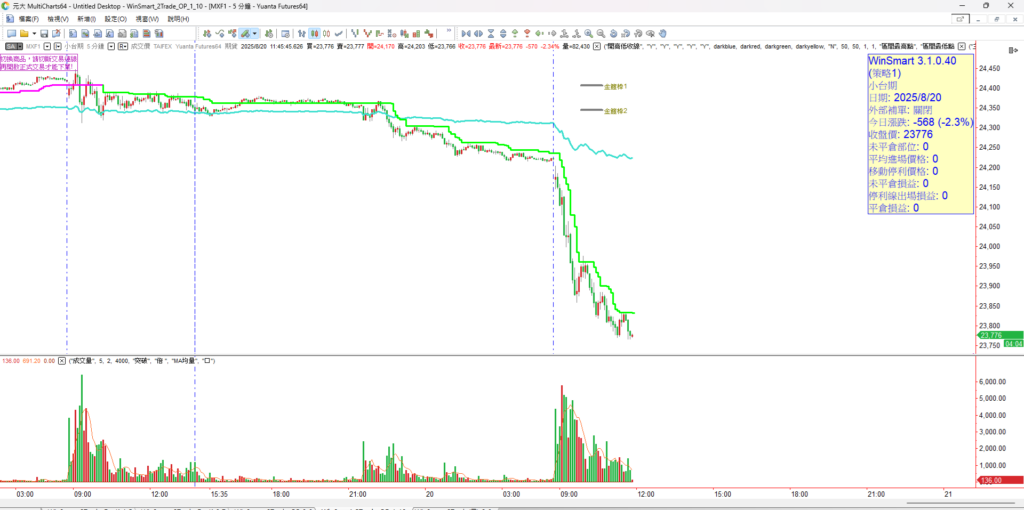This screenshot has height=510, width=1024.
Task: Click the 收盤價: 23776 line
Action: [x=901, y=135]
